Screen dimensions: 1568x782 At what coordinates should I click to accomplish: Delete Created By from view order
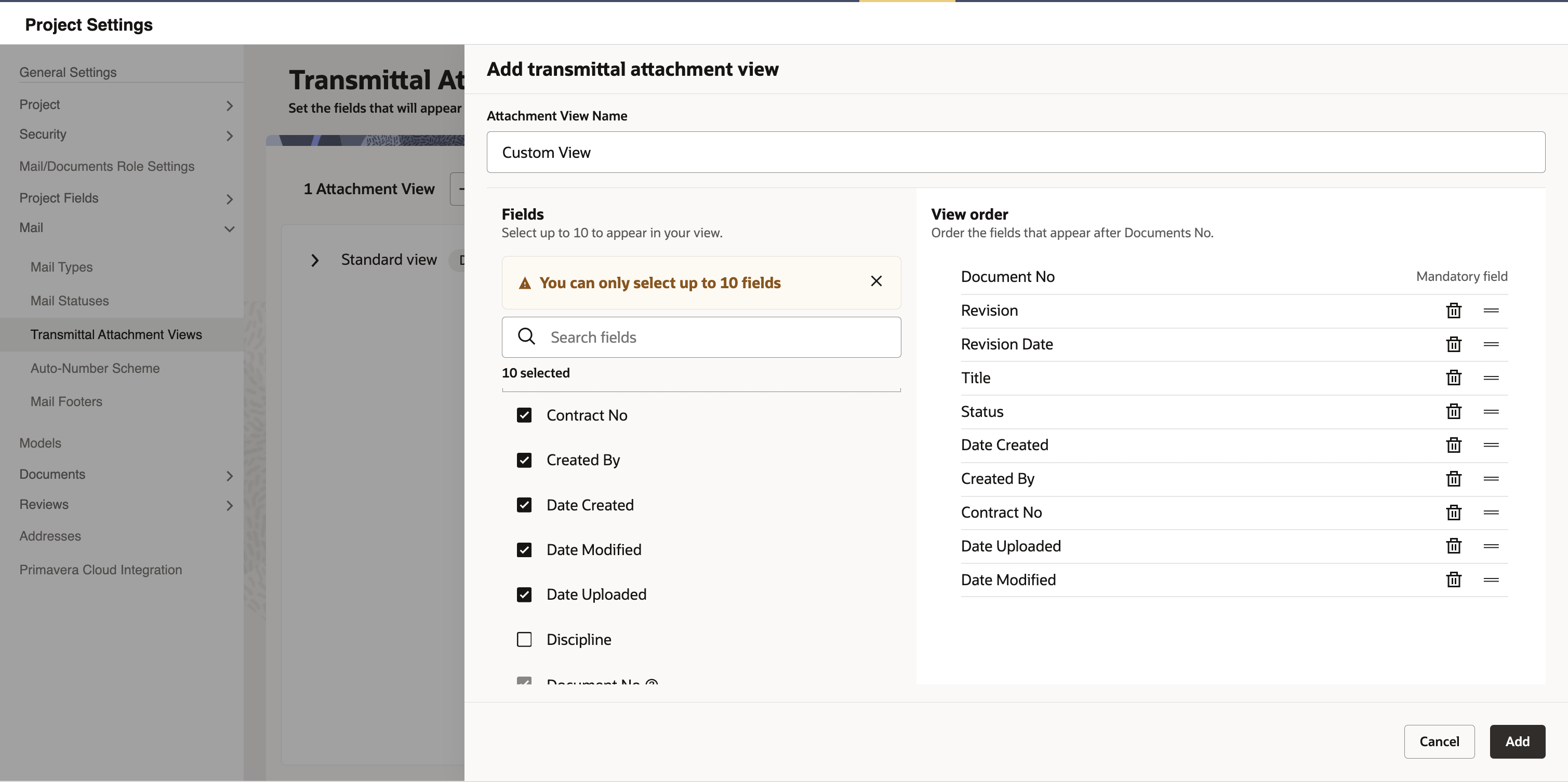coord(1454,478)
